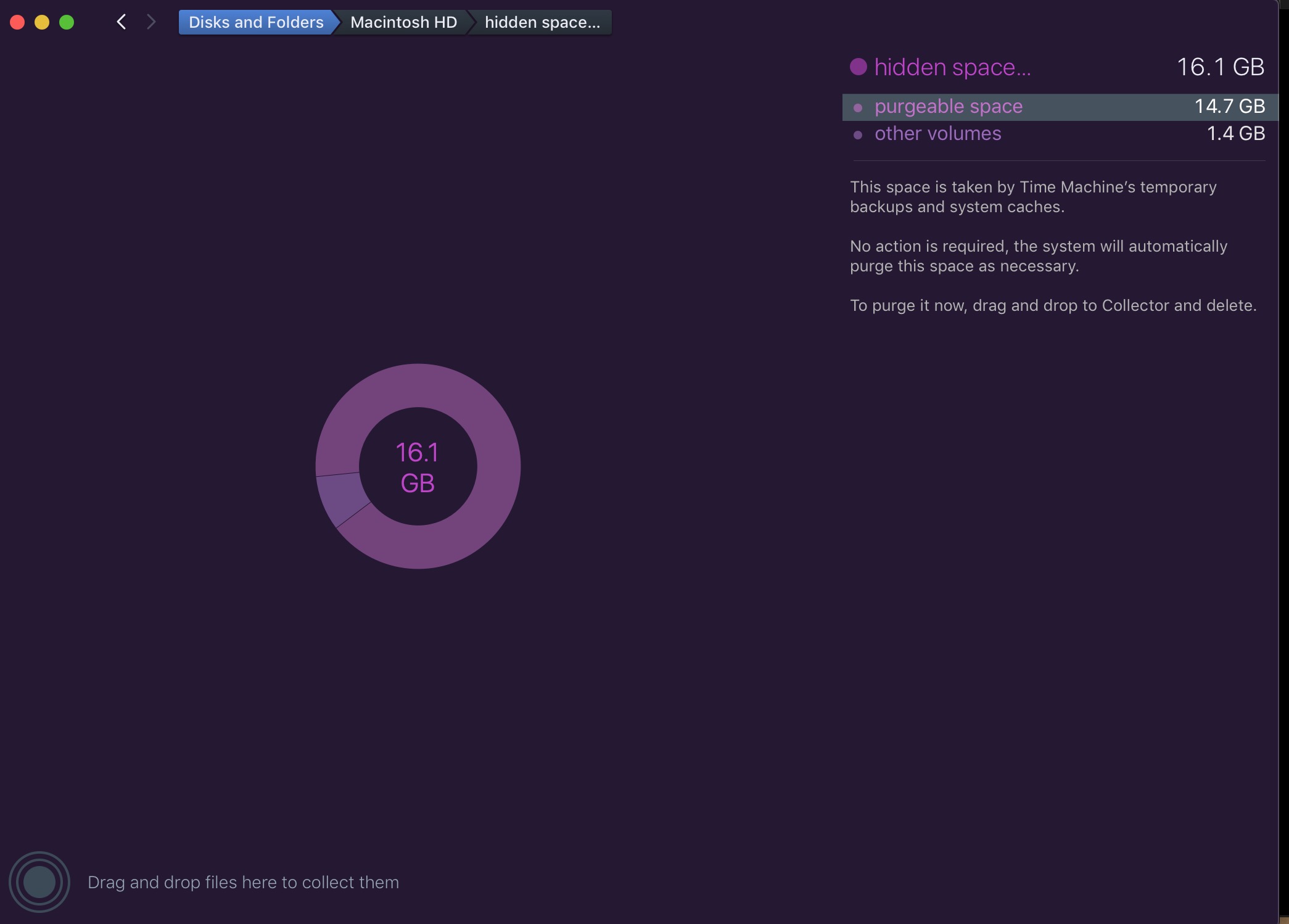Open Macintosh HD breadcrumb
This screenshot has width=1289, height=924.
pos(403,22)
